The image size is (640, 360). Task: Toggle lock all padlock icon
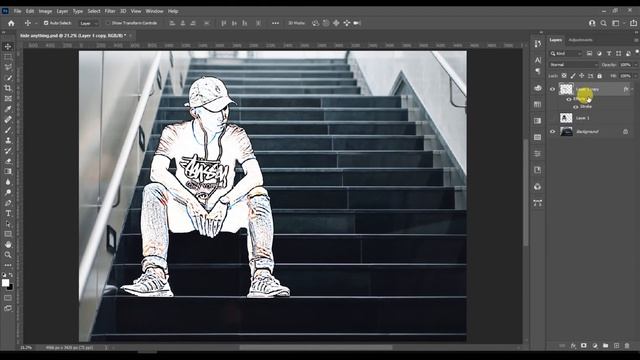599,76
